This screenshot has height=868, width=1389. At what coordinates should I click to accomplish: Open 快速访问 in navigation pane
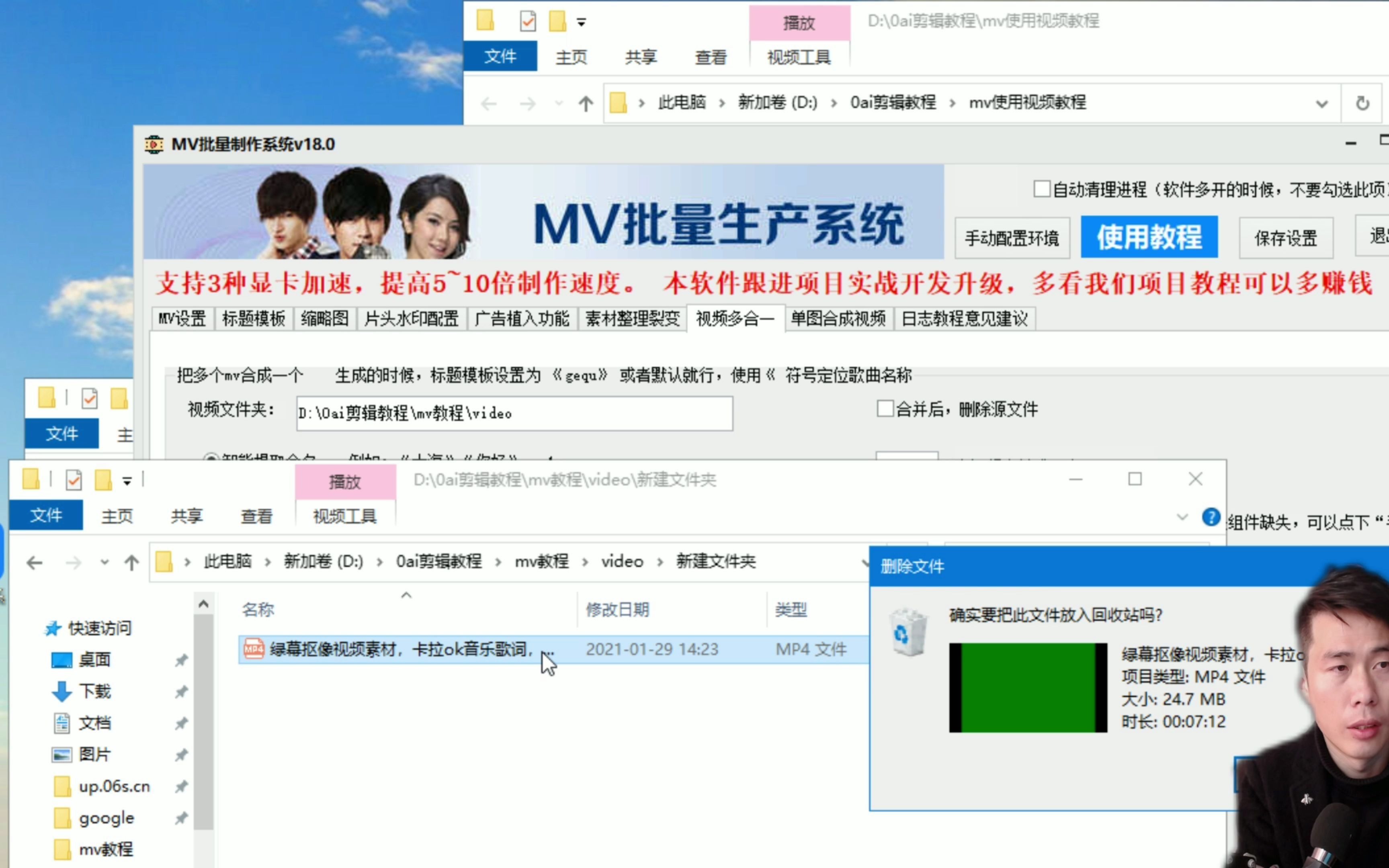(x=99, y=628)
